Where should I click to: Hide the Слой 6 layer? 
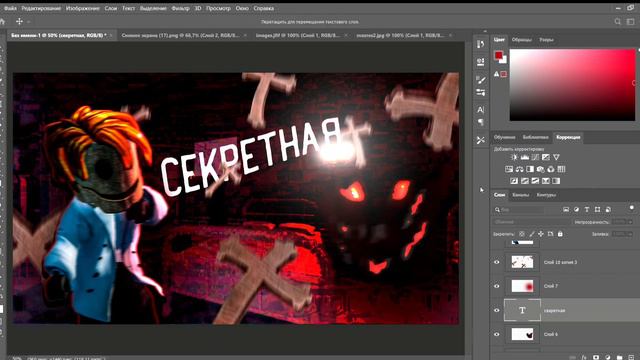(x=497, y=334)
